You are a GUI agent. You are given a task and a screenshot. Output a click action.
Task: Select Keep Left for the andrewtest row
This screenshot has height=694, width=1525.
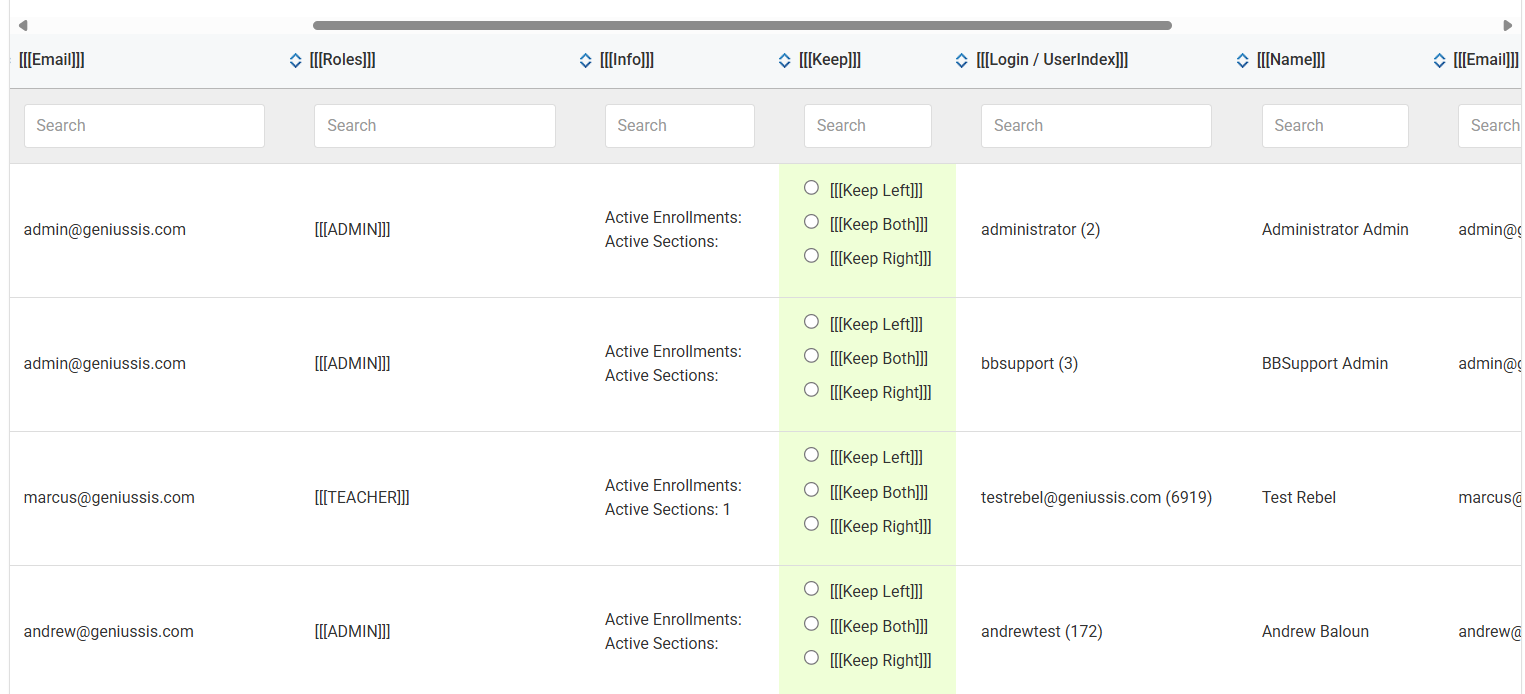(x=811, y=589)
